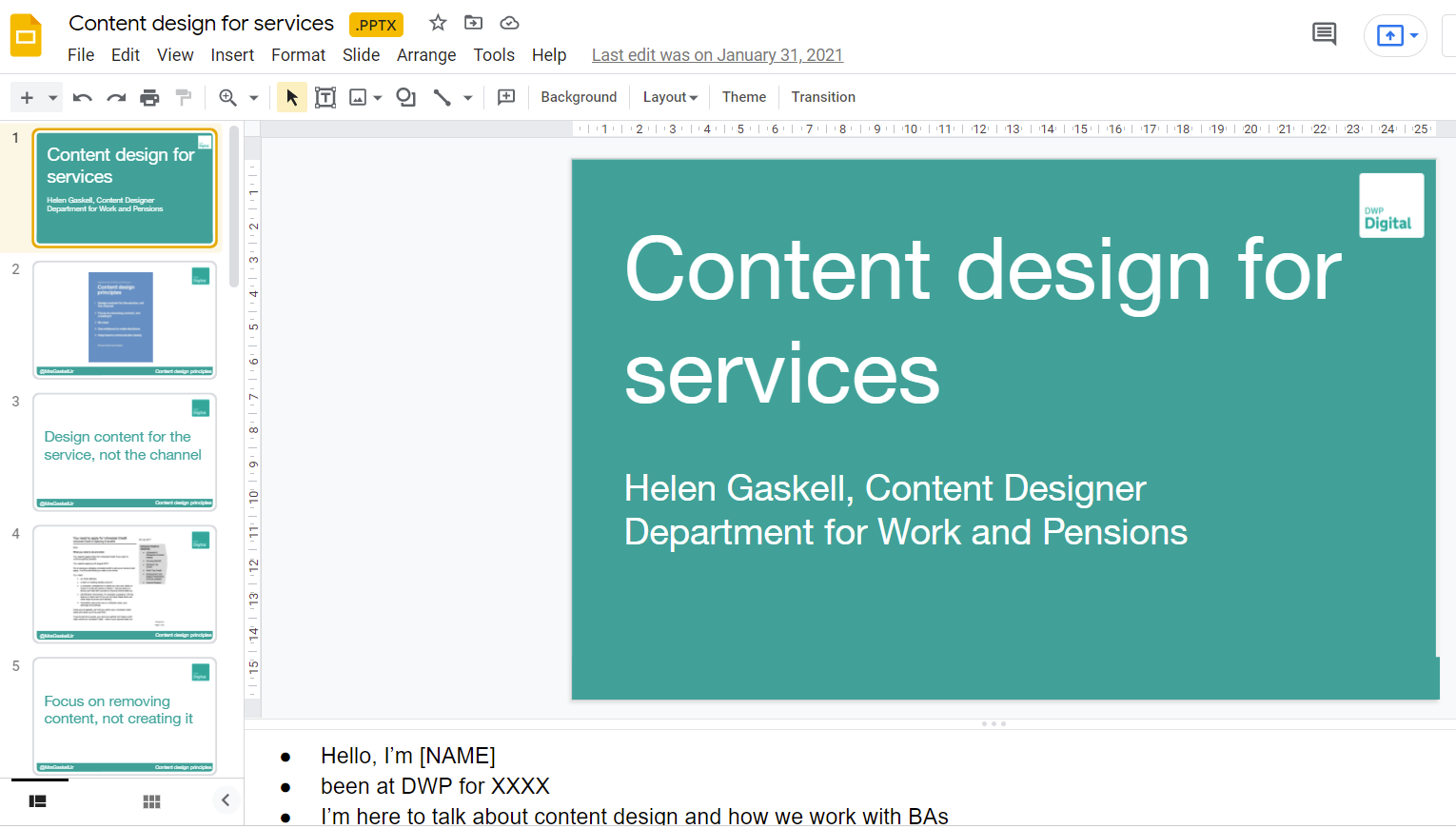Undo the last action
This screenshot has height=829, width=1456.
(82, 96)
